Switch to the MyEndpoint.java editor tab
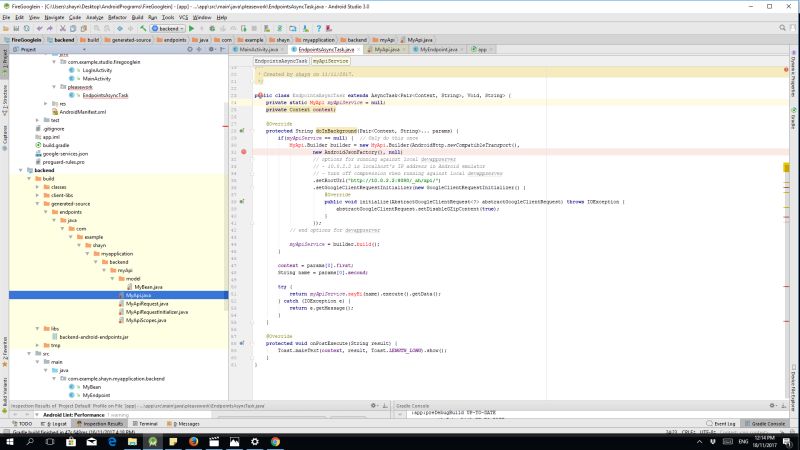Viewport: 800px width, 450px height. (438, 48)
